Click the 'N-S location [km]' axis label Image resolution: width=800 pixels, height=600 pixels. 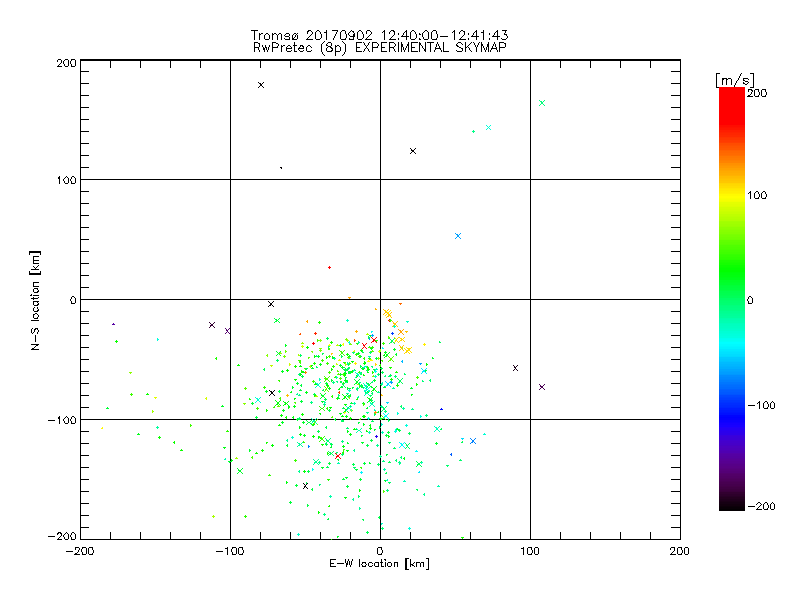point(35,300)
